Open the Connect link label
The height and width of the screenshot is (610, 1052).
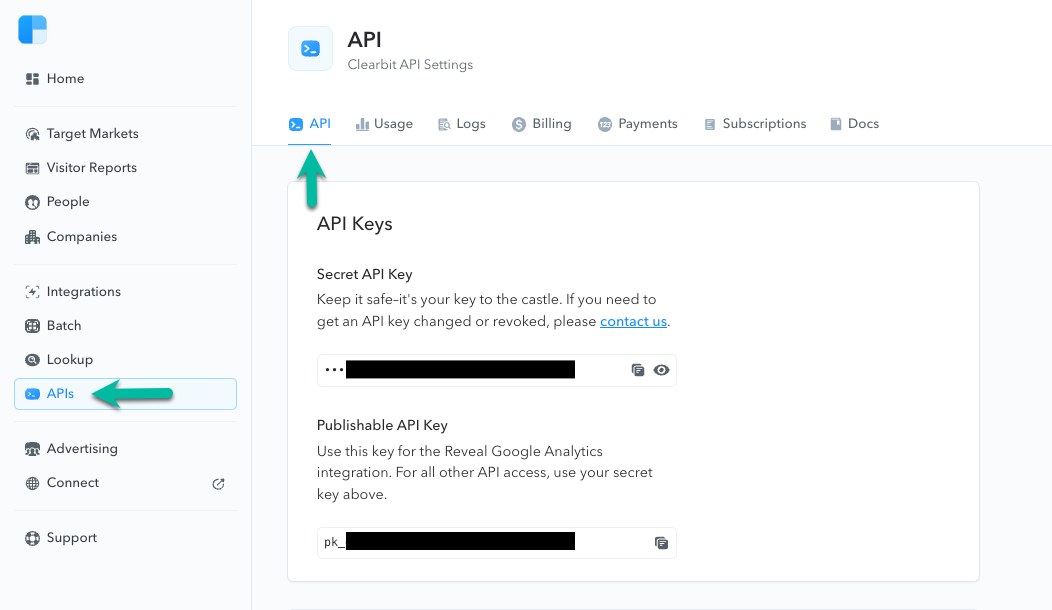73,483
